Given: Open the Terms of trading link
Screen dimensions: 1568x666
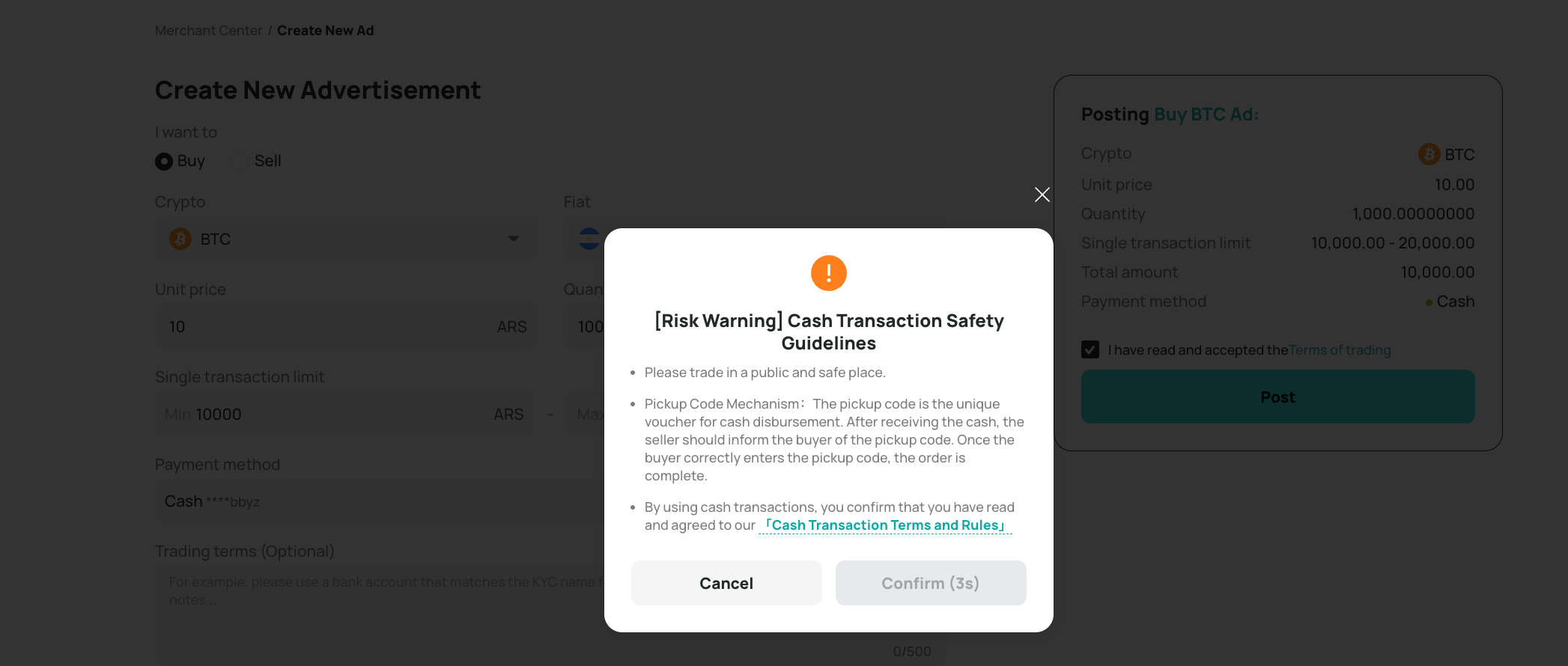Looking at the screenshot, I should pyautogui.click(x=1340, y=350).
